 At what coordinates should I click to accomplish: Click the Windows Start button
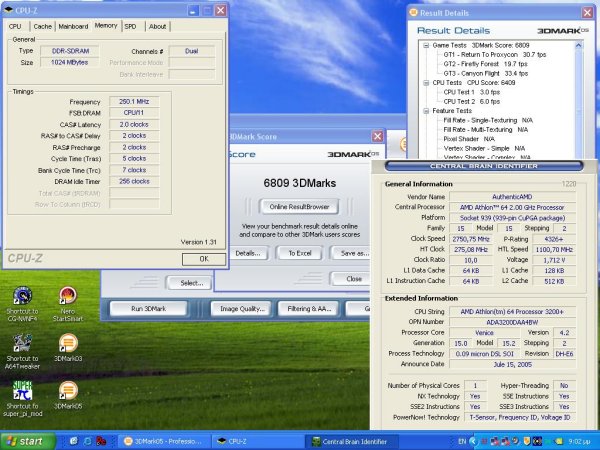pyautogui.click(x=28, y=441)
